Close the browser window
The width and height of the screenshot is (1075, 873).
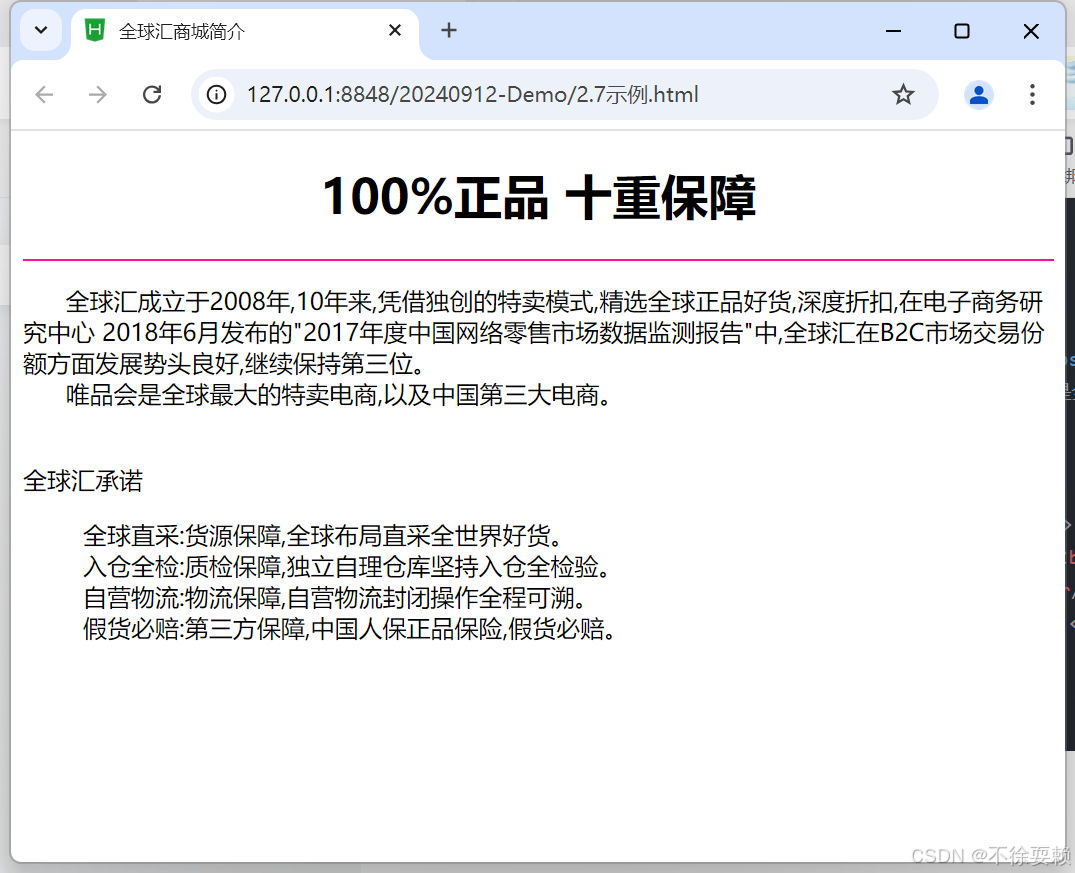click(x=1030, y=31)
